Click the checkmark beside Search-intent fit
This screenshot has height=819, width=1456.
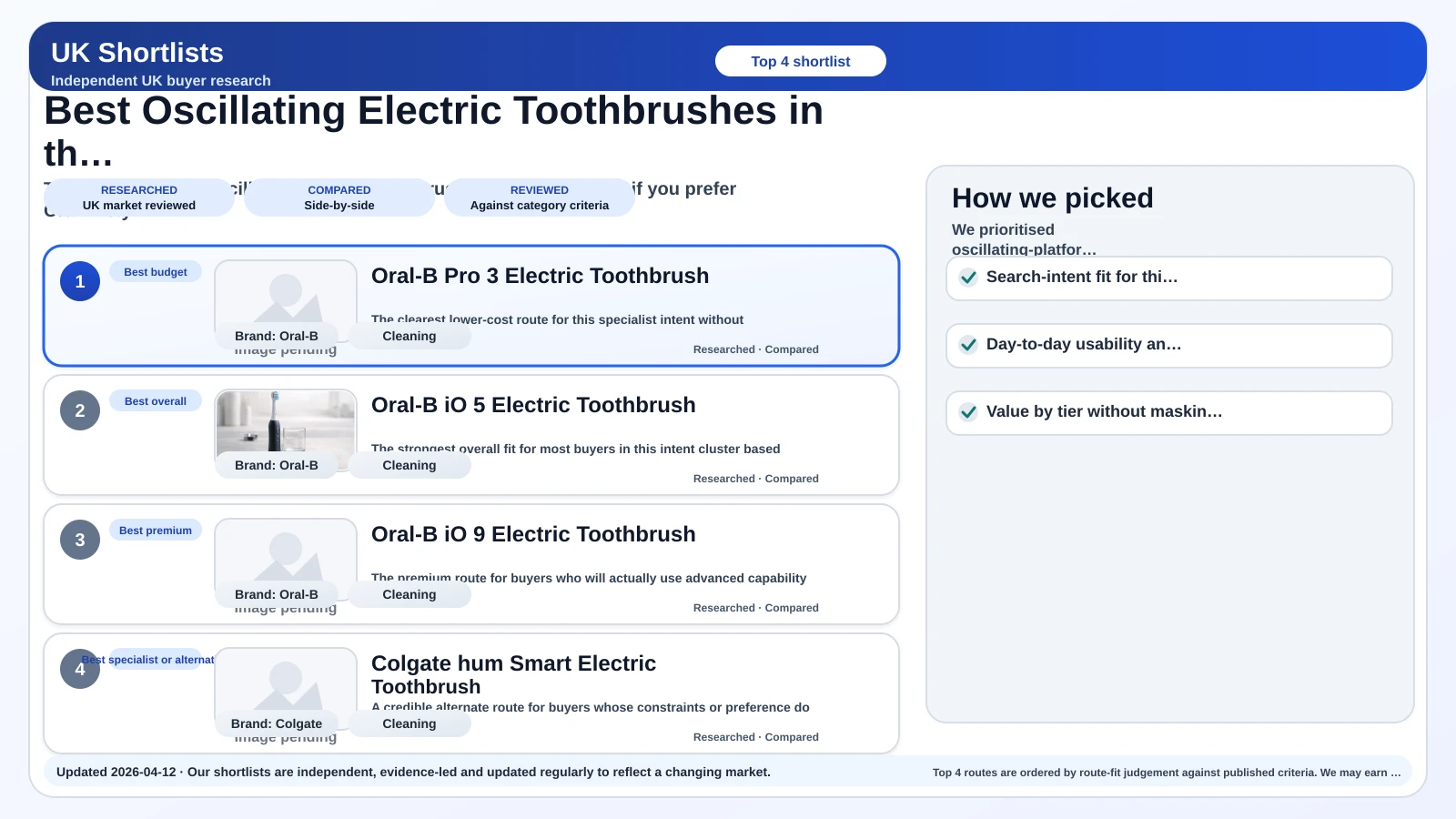click(969, 278)
